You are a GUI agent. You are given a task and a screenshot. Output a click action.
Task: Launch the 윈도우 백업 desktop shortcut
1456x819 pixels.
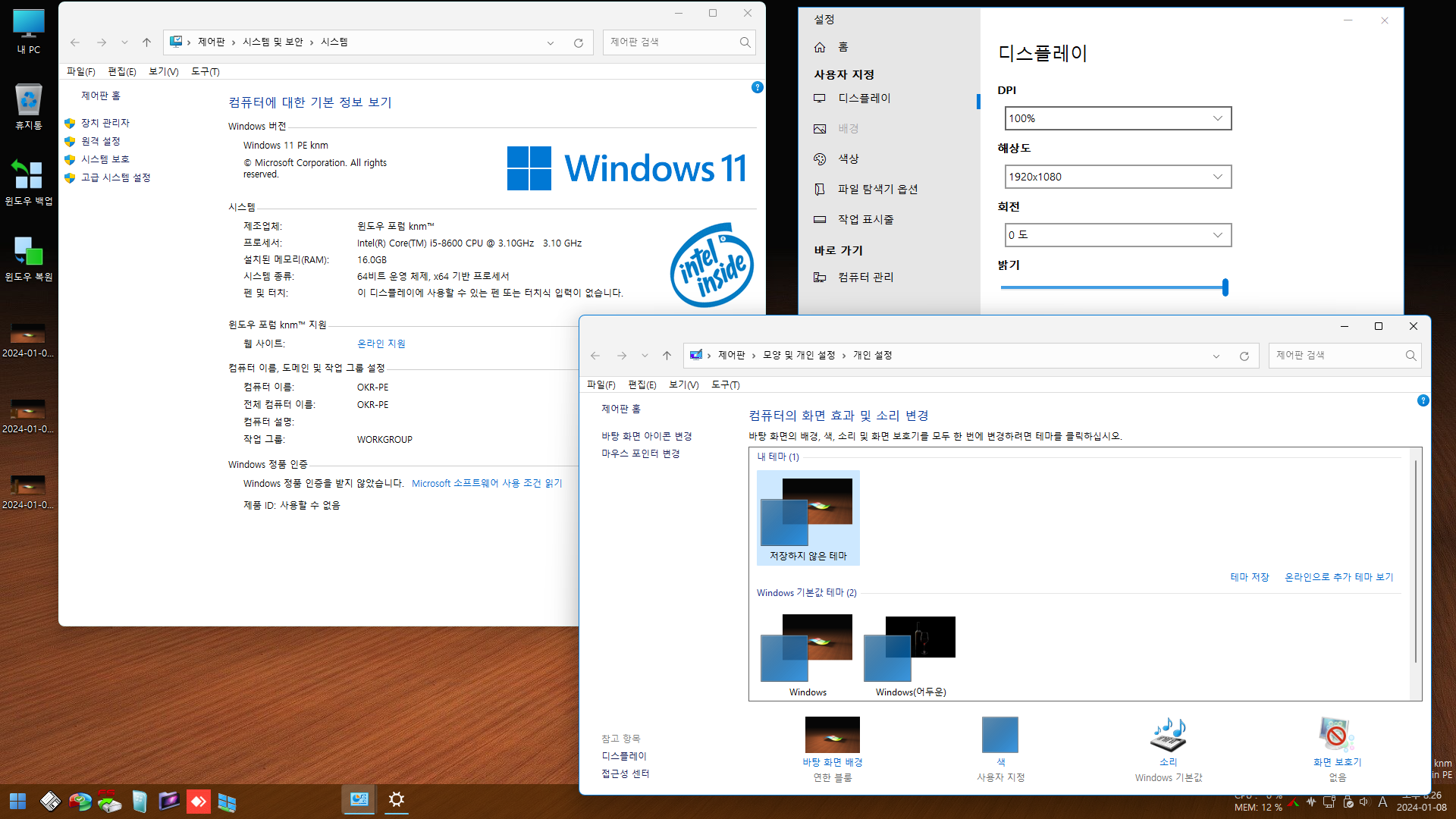(29, 182)
